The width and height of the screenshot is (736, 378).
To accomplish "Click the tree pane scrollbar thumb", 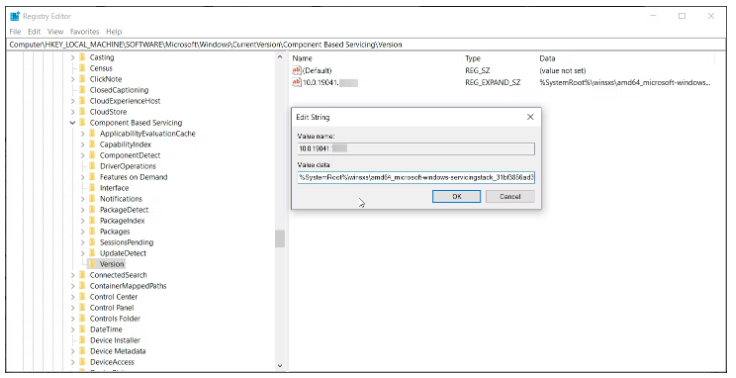I will (280, 239).
